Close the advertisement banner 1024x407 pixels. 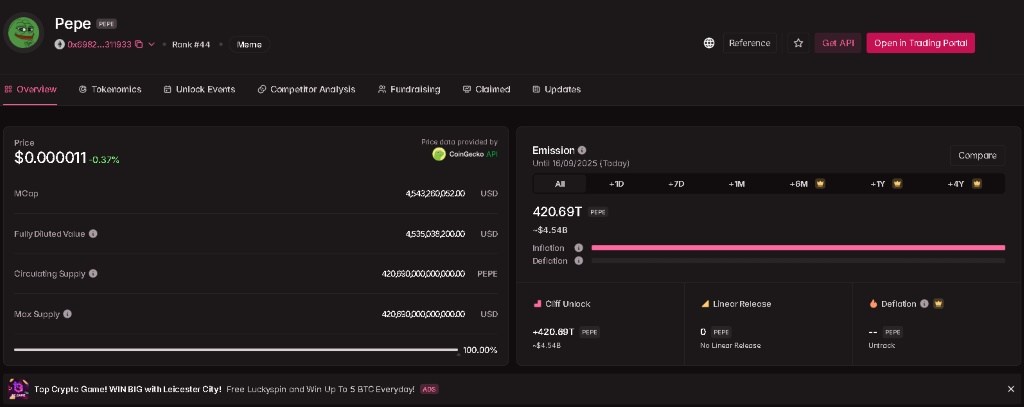tap(1011, 389)
